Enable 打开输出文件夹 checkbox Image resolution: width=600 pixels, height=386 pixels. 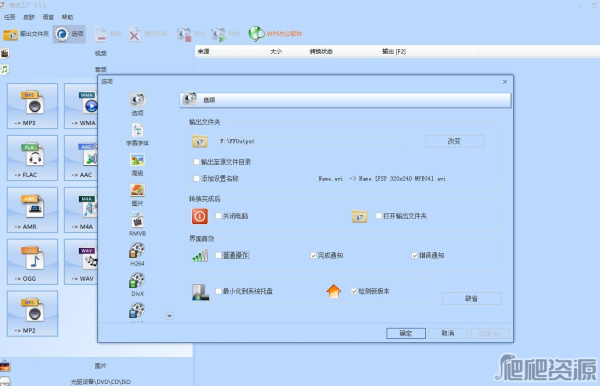pyautogui.click(x=379, y=216)
